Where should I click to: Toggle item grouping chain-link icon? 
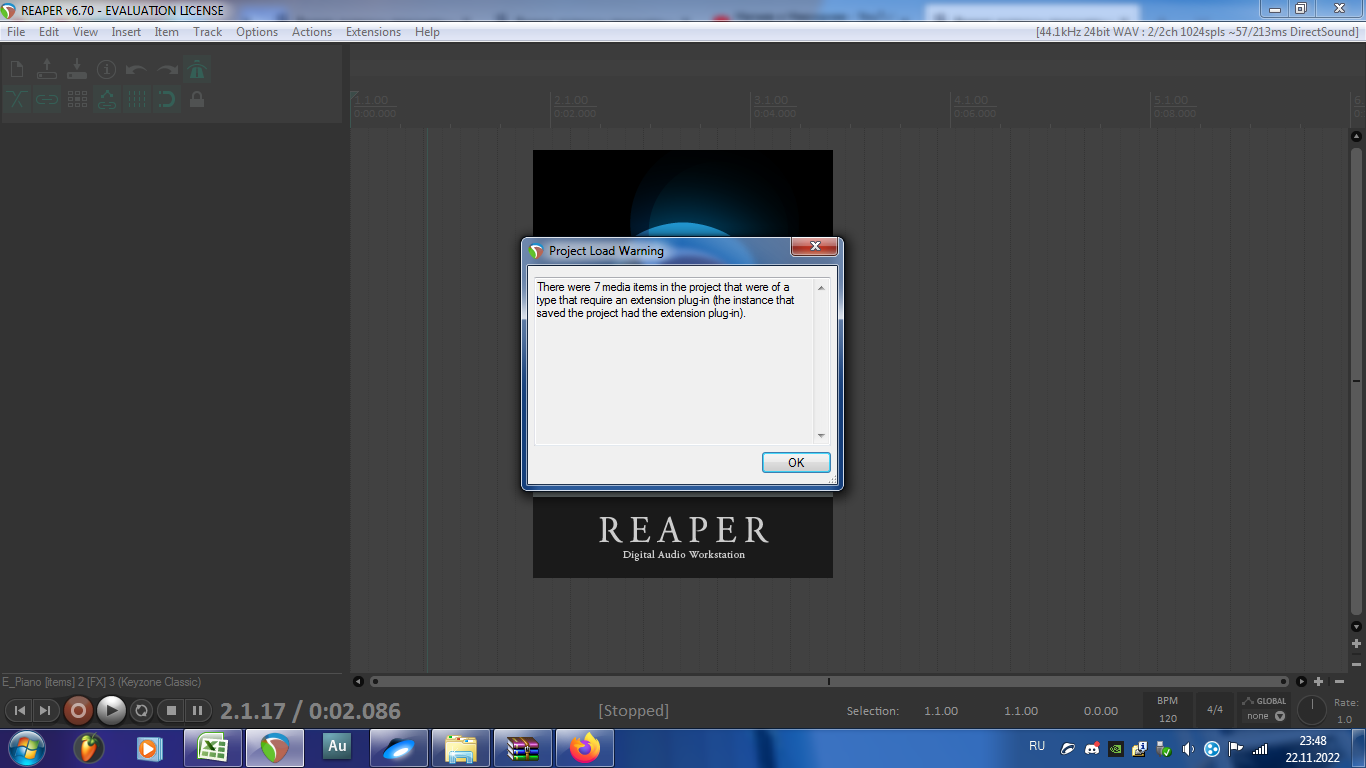[47, 99]
